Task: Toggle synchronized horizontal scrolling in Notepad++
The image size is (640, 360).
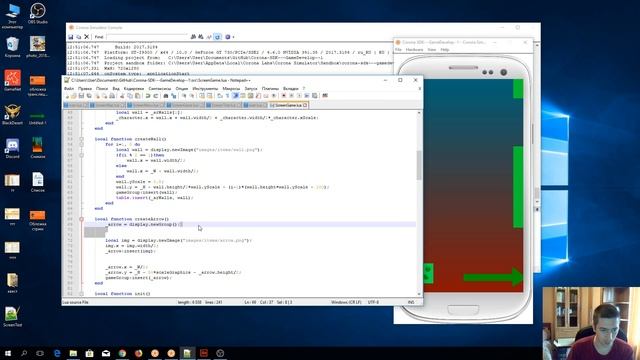Action: (x=209, y=96)
